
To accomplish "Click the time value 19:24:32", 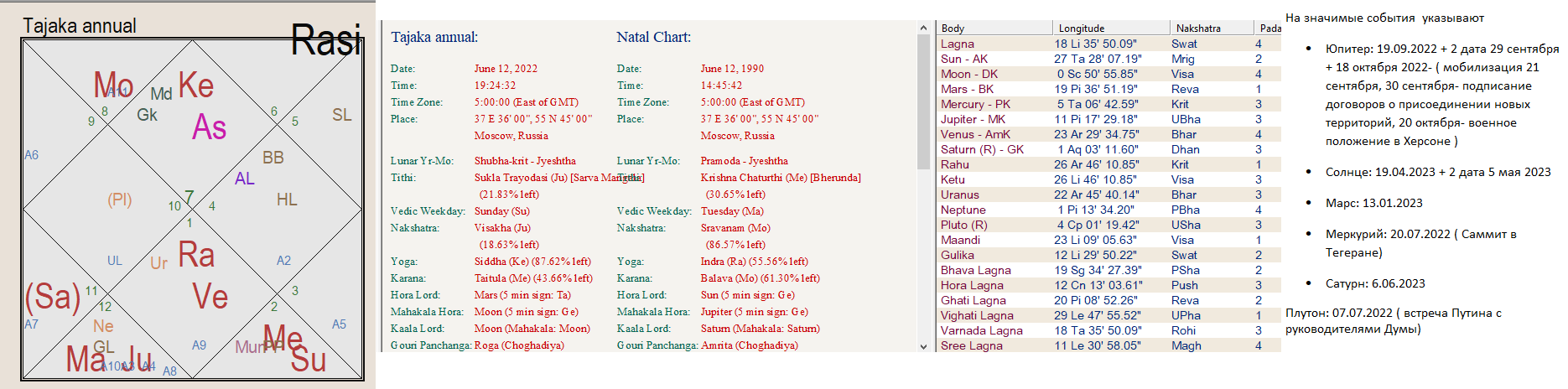I will point(495,86).
